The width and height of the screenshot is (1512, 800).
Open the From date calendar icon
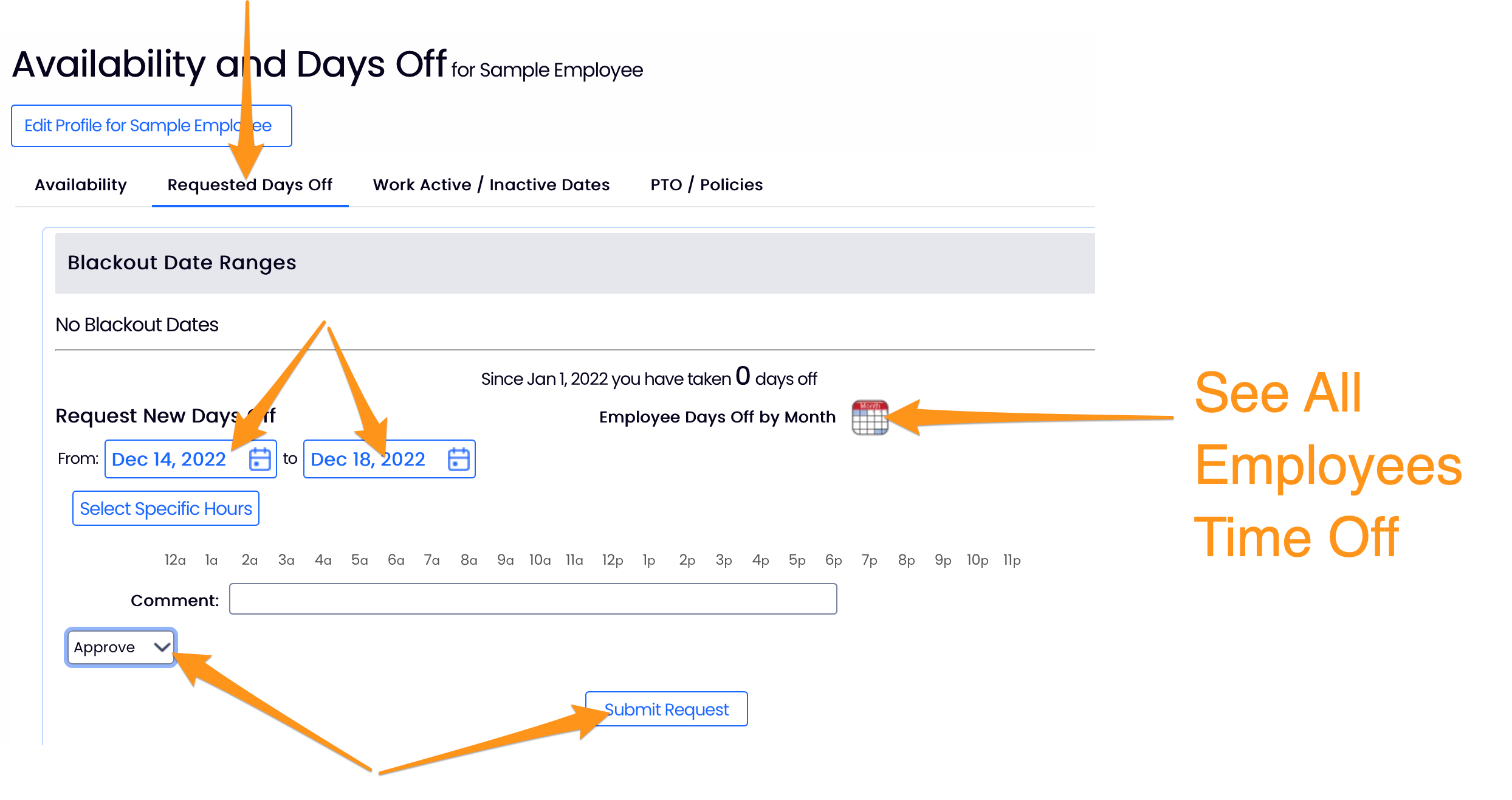(x=260, y=459)
